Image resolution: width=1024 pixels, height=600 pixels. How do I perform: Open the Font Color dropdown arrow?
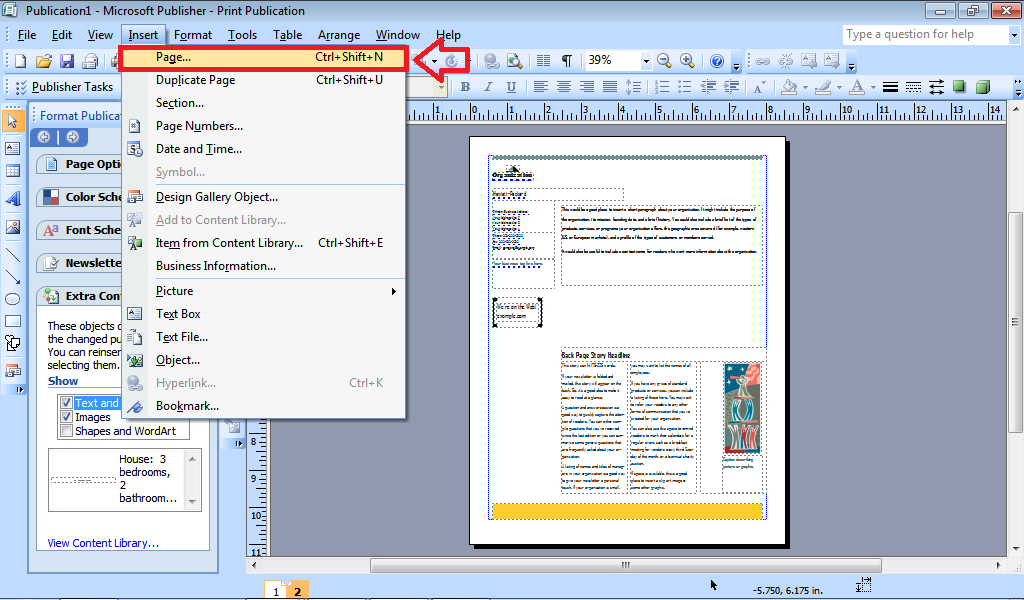[x=871, y=87]
